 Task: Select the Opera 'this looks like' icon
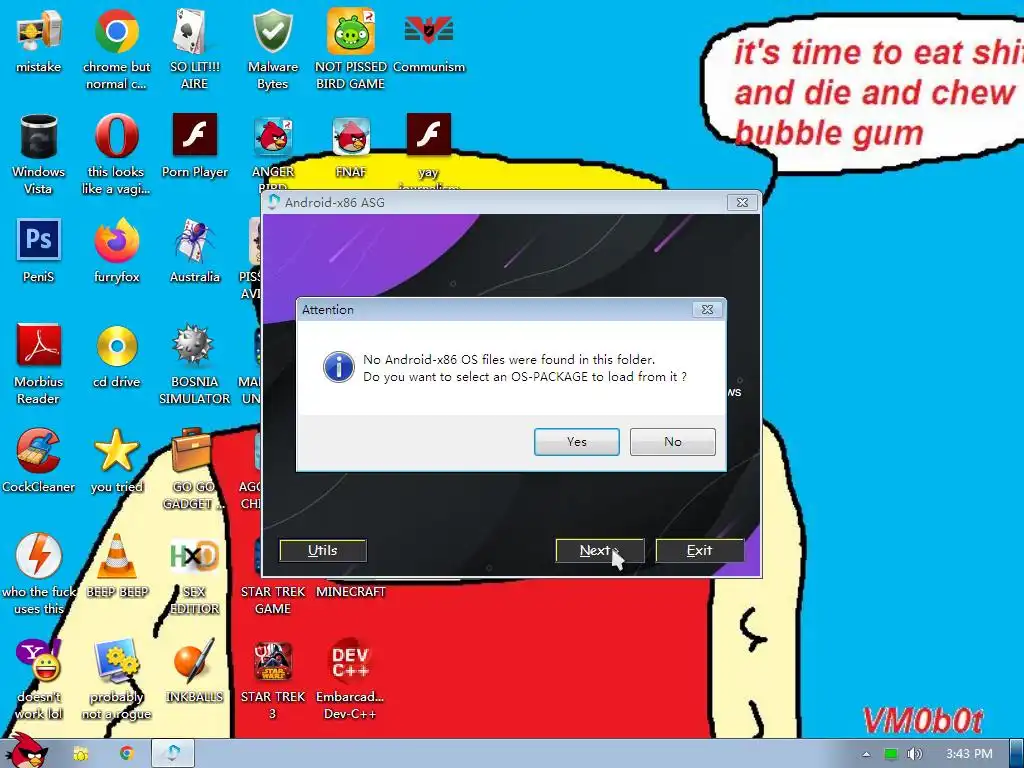(116, 154)
